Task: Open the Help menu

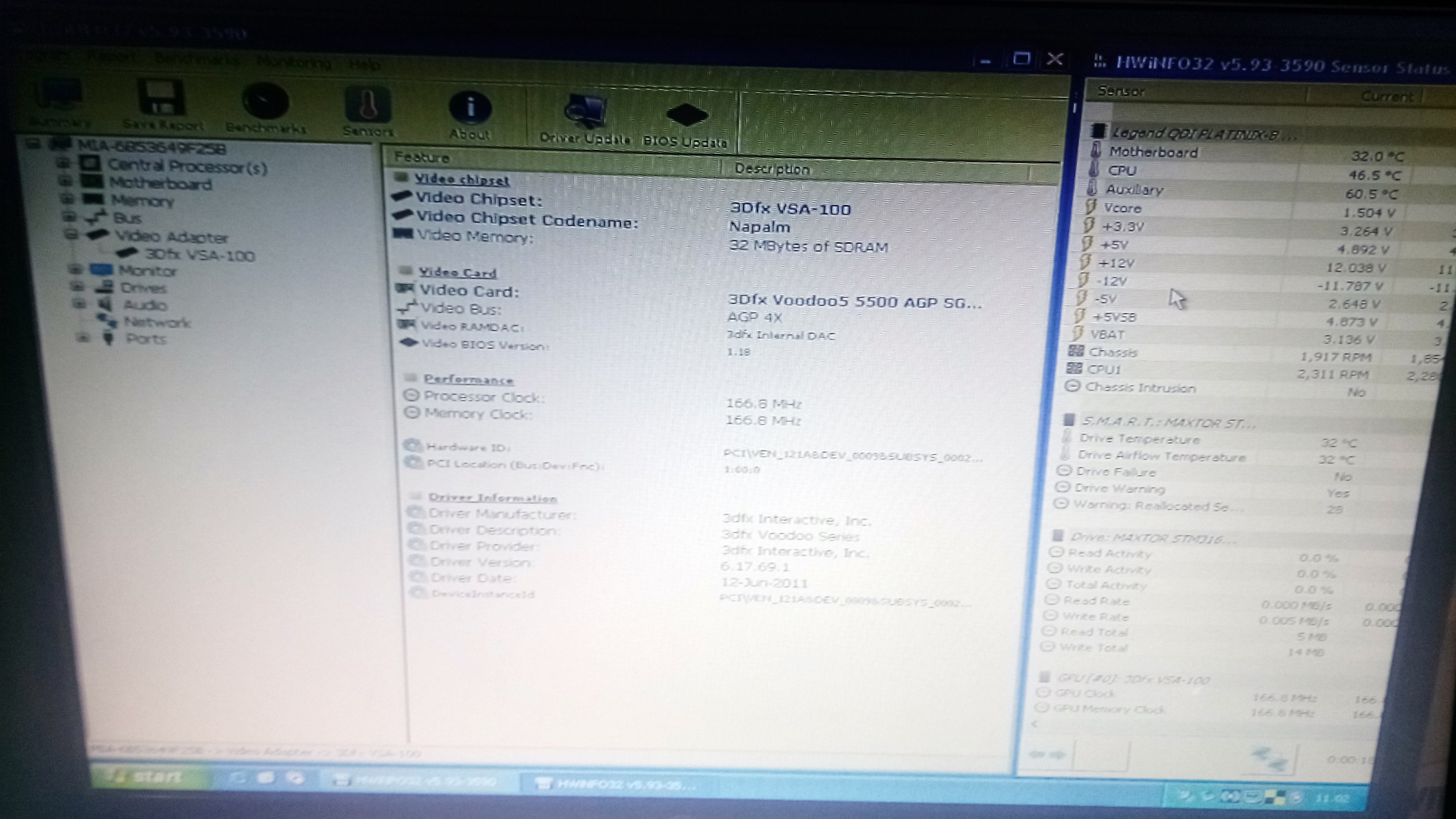Action: [364, 64]
